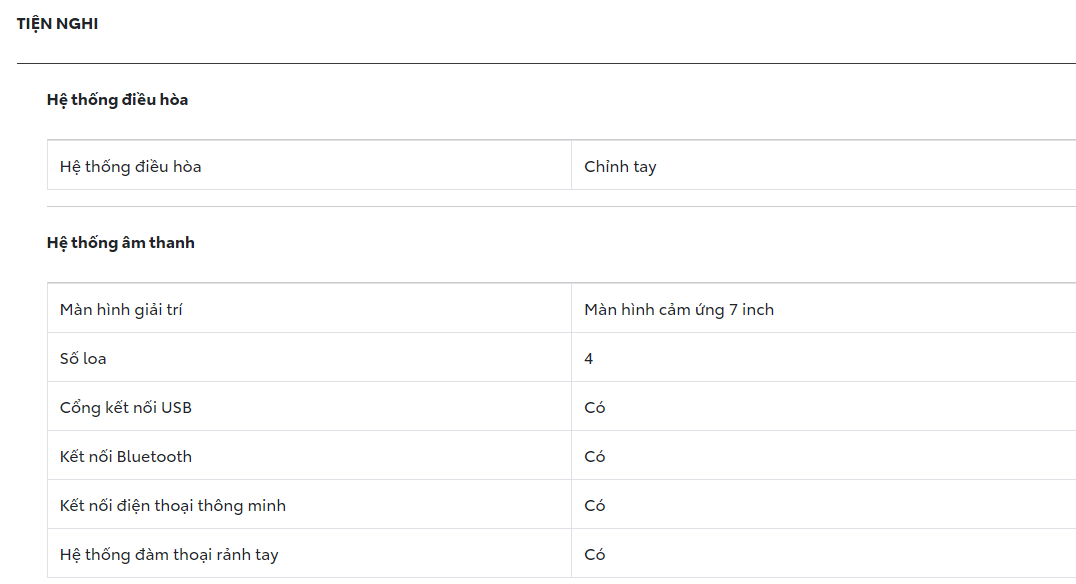Click Kết nối điện thoại thông minh label
This screenshot has width=1076, height=584.
172,505
